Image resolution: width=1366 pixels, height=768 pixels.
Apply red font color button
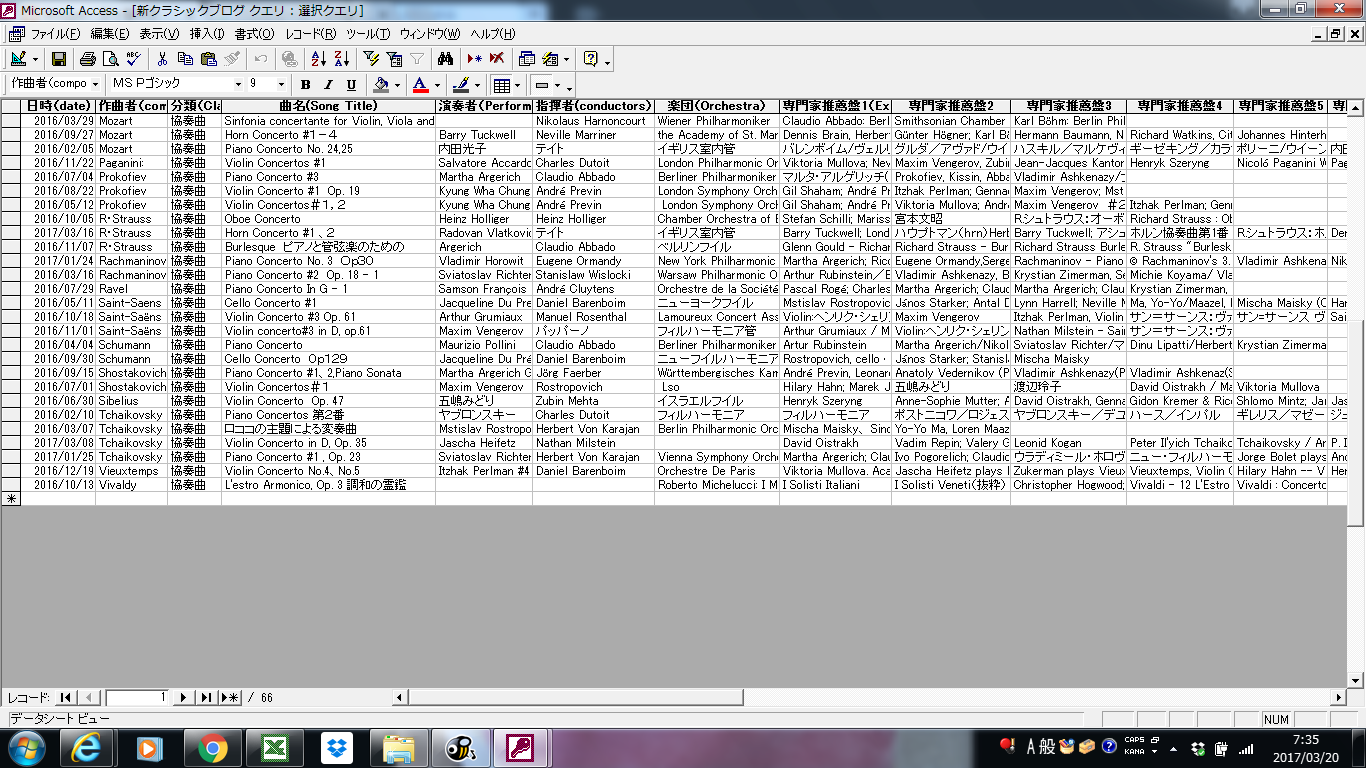[421, 85]
